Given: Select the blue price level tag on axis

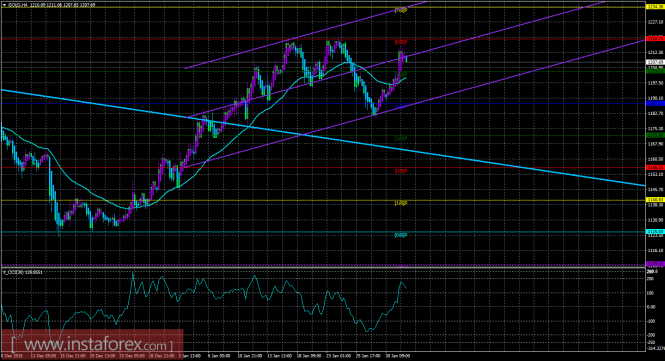Looking at the screenshot, I should coord(654,103).
